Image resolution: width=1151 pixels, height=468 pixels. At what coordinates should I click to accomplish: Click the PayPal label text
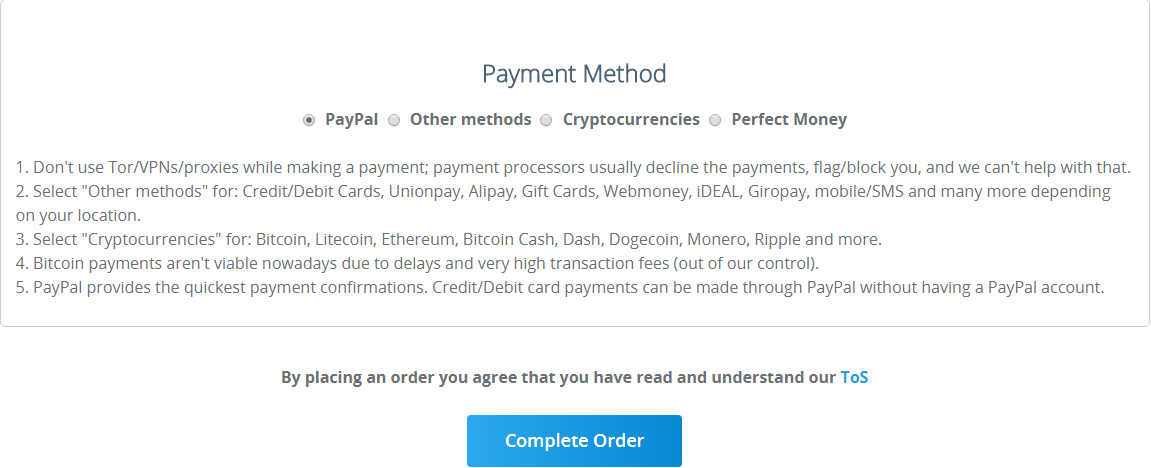point(352,120)
